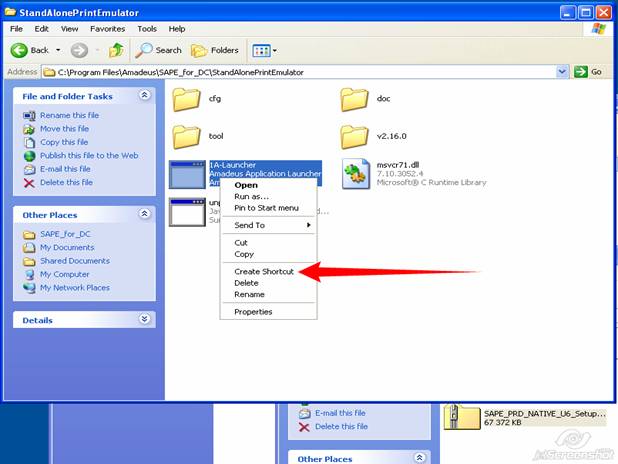
Task: Choose Properties in the context menu
Action: click(x=268, y=312)
